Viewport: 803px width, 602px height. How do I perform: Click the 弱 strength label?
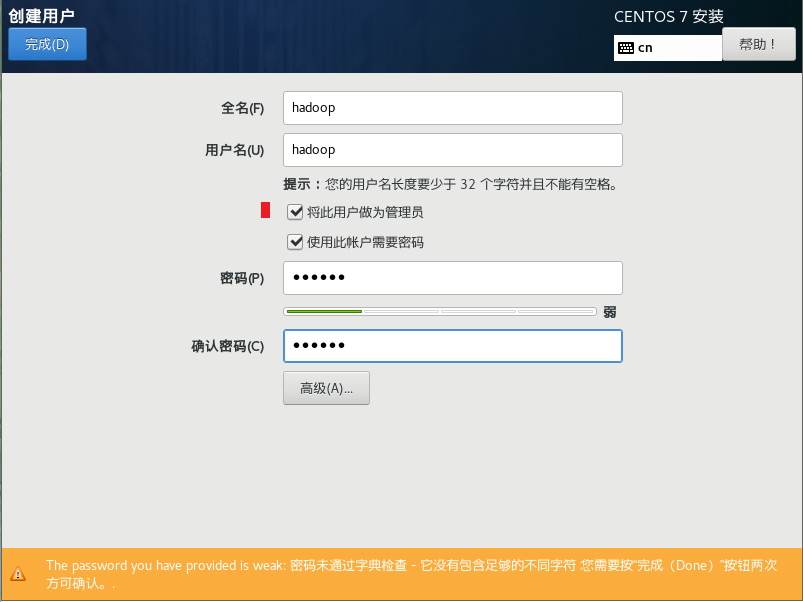click(609, 312)
